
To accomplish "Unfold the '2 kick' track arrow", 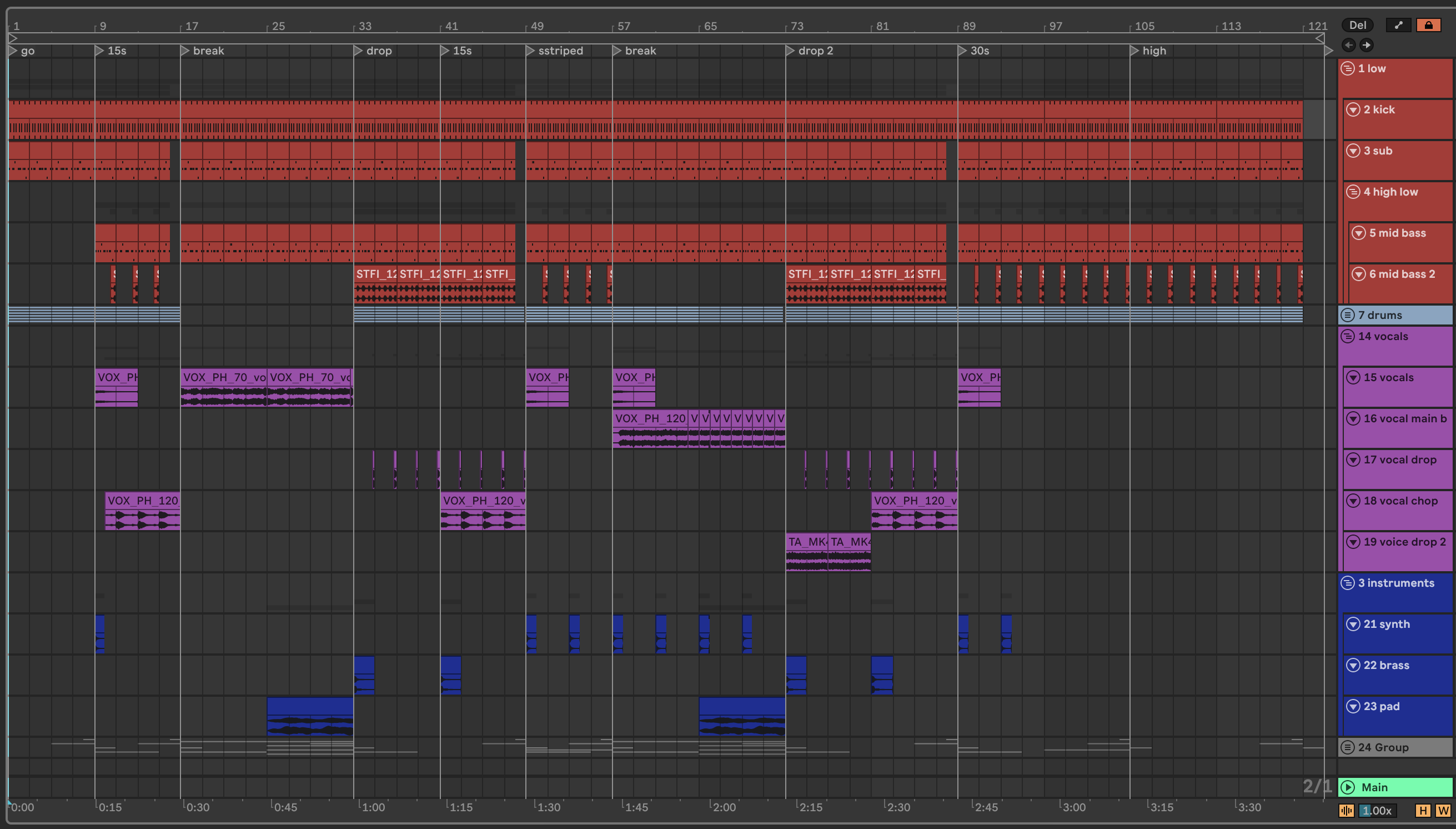I will [x=1353, y=110].
